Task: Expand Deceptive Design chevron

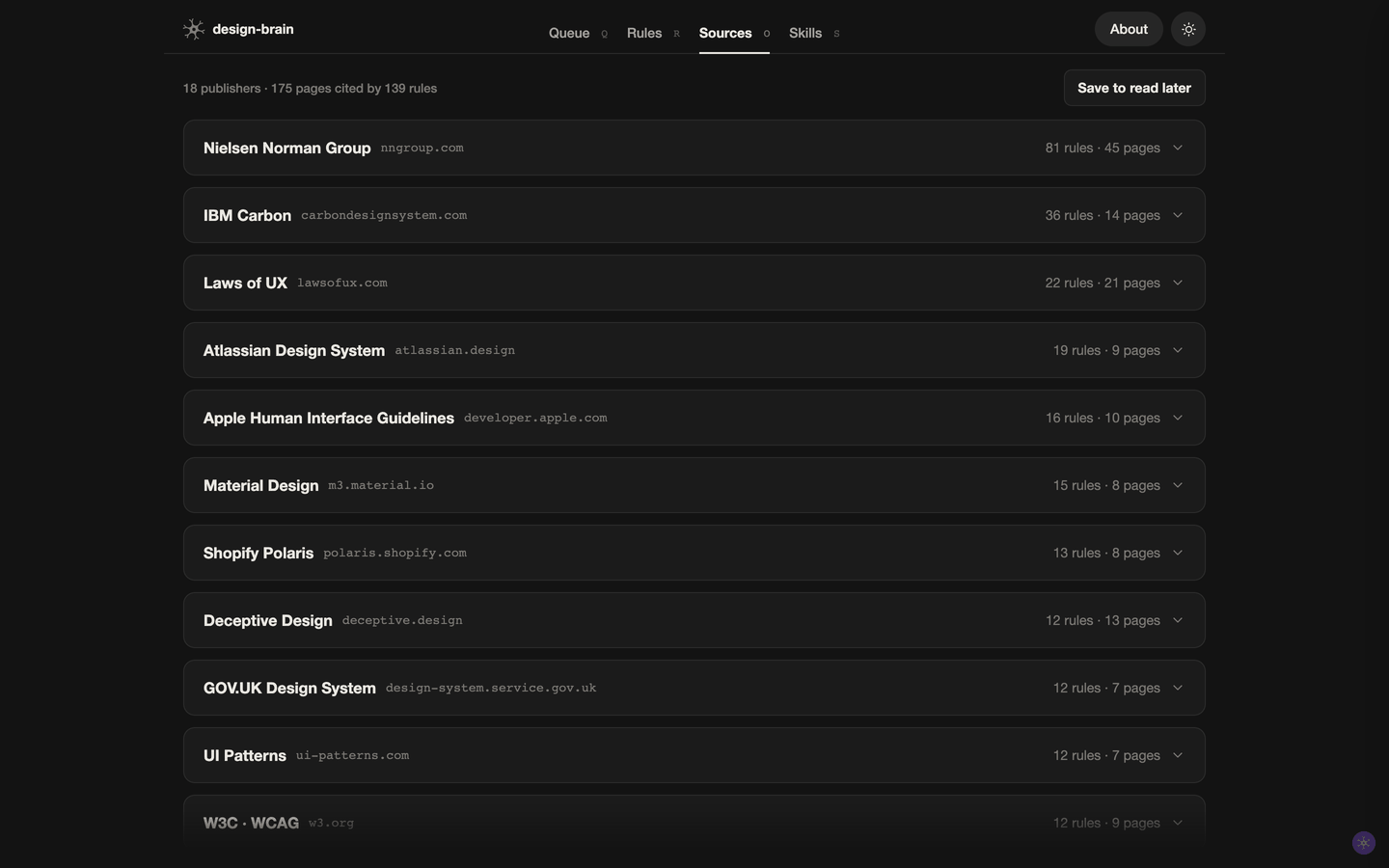Action: pyautogui.click(x=1178, y=620)
